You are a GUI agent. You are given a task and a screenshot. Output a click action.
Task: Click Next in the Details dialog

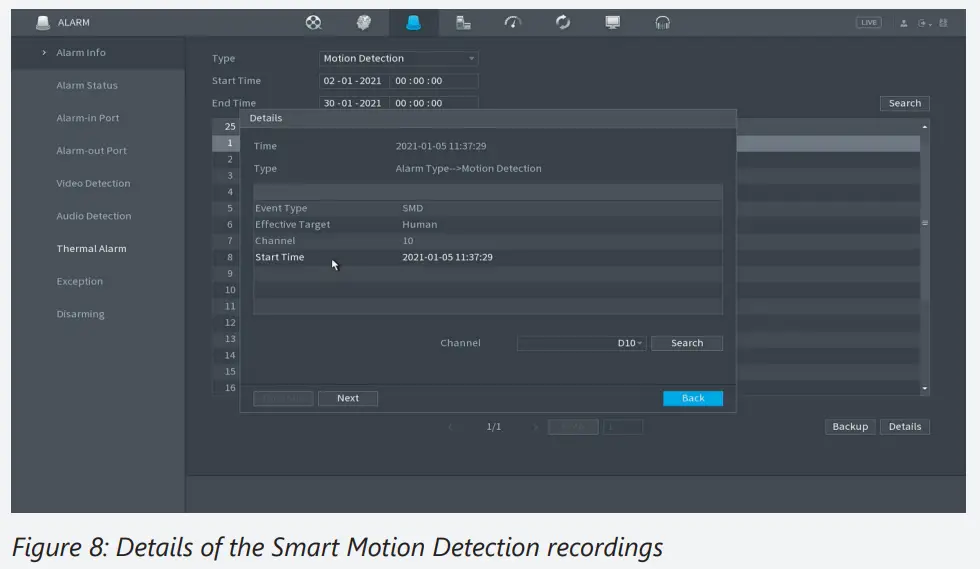347,398
